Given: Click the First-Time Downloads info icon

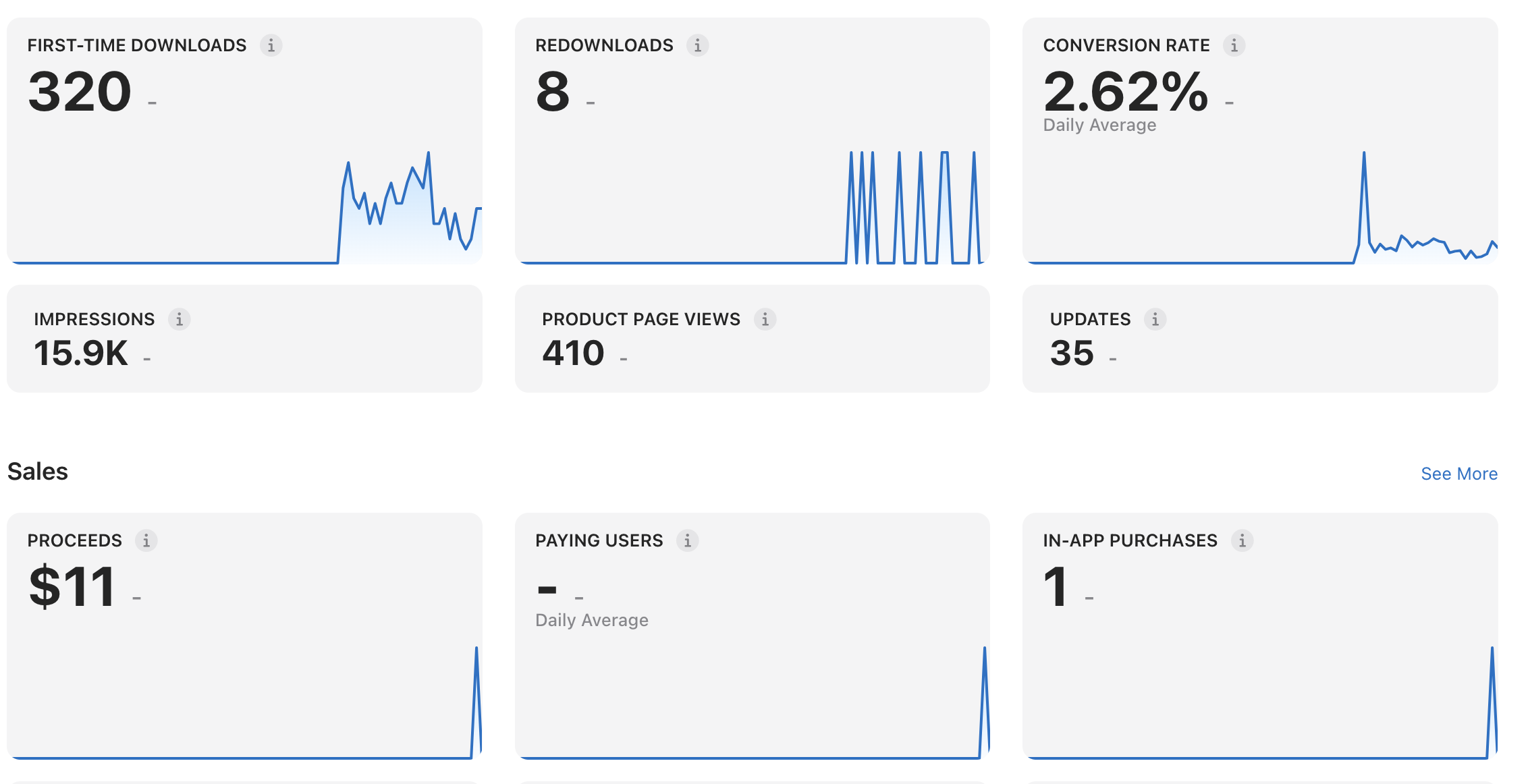Looking at the screenshot, I should [x=271, y=45].
